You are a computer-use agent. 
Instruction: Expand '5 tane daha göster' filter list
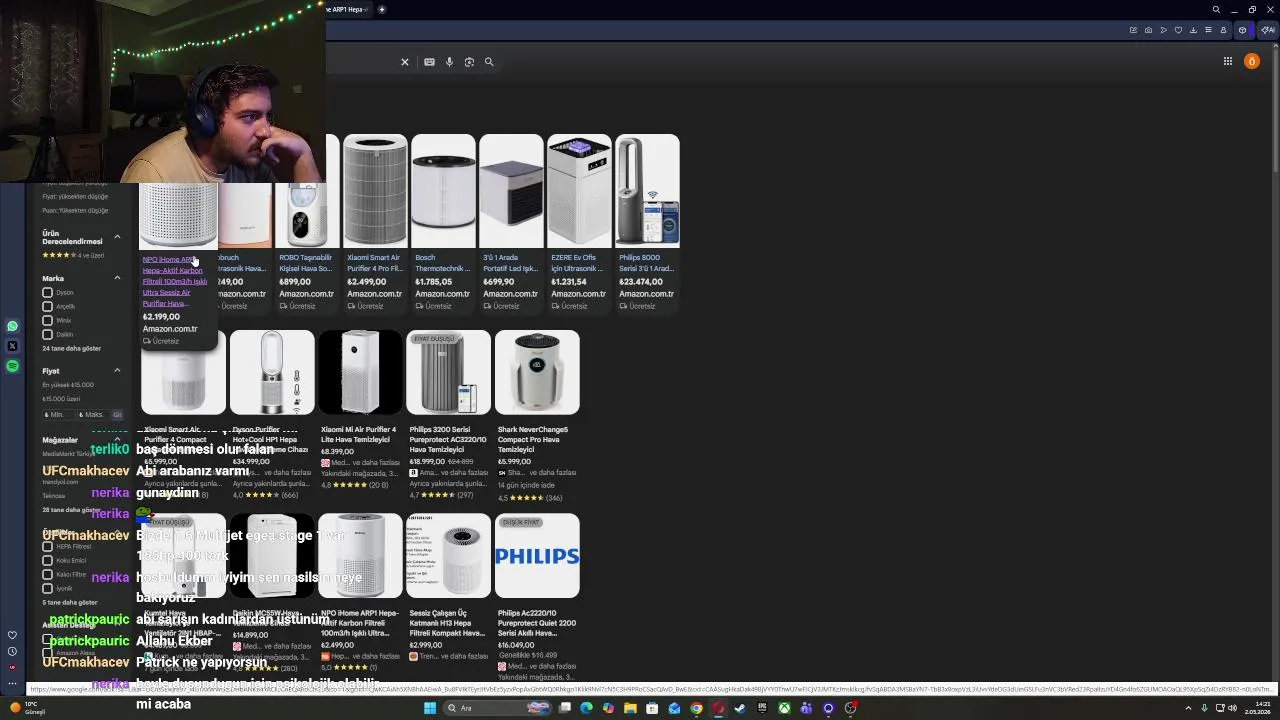pyautogui.click(x=69, y=603)
